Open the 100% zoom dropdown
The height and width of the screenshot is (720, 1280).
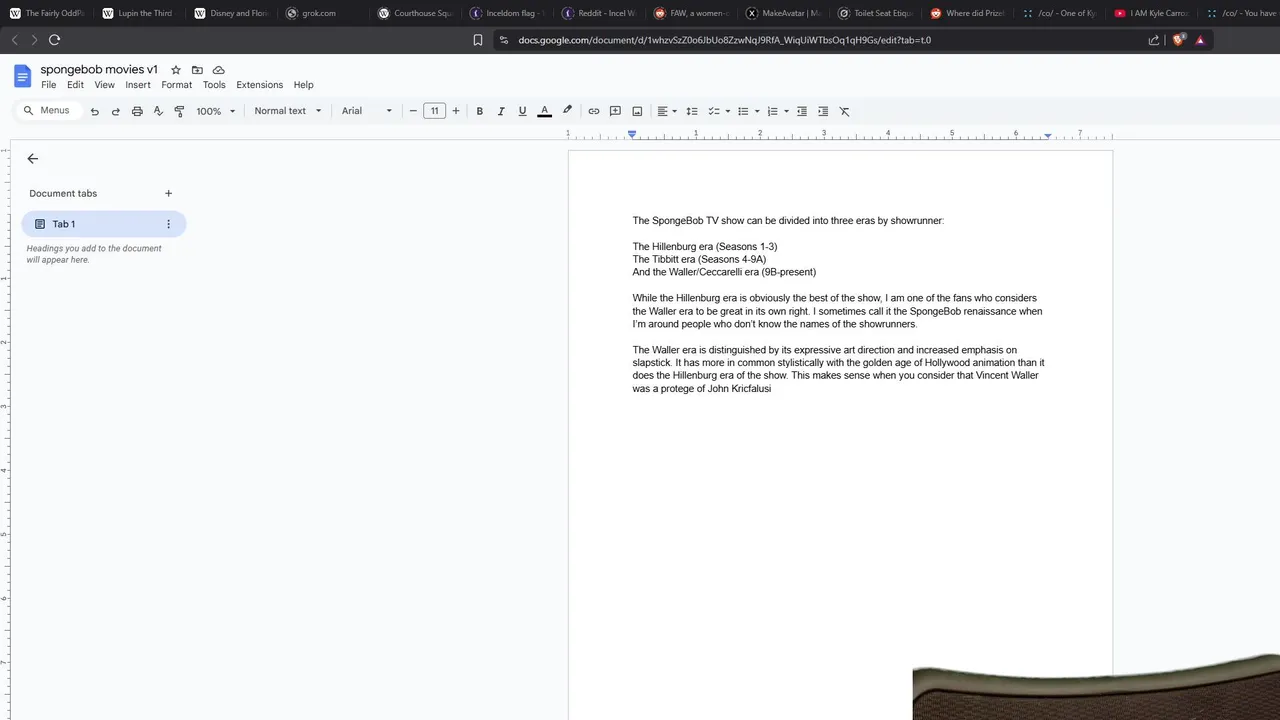pos(216,111)
